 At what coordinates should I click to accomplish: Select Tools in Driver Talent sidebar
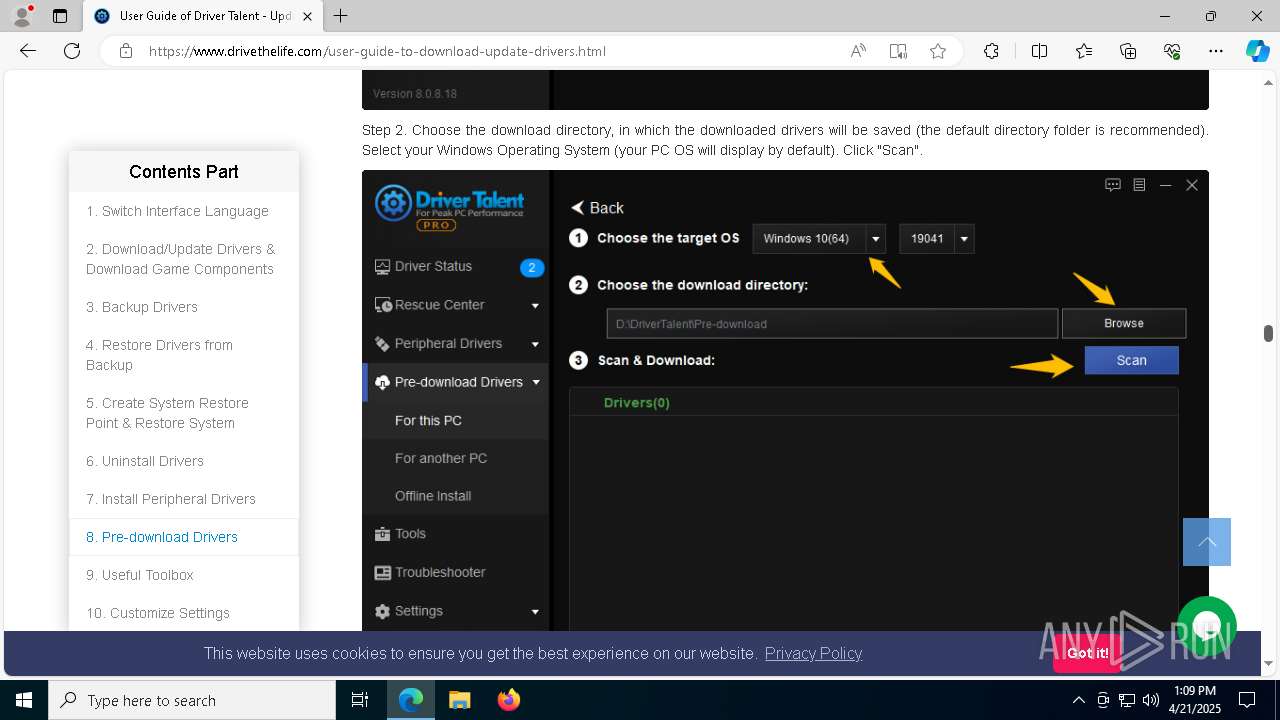coord(455,534)
